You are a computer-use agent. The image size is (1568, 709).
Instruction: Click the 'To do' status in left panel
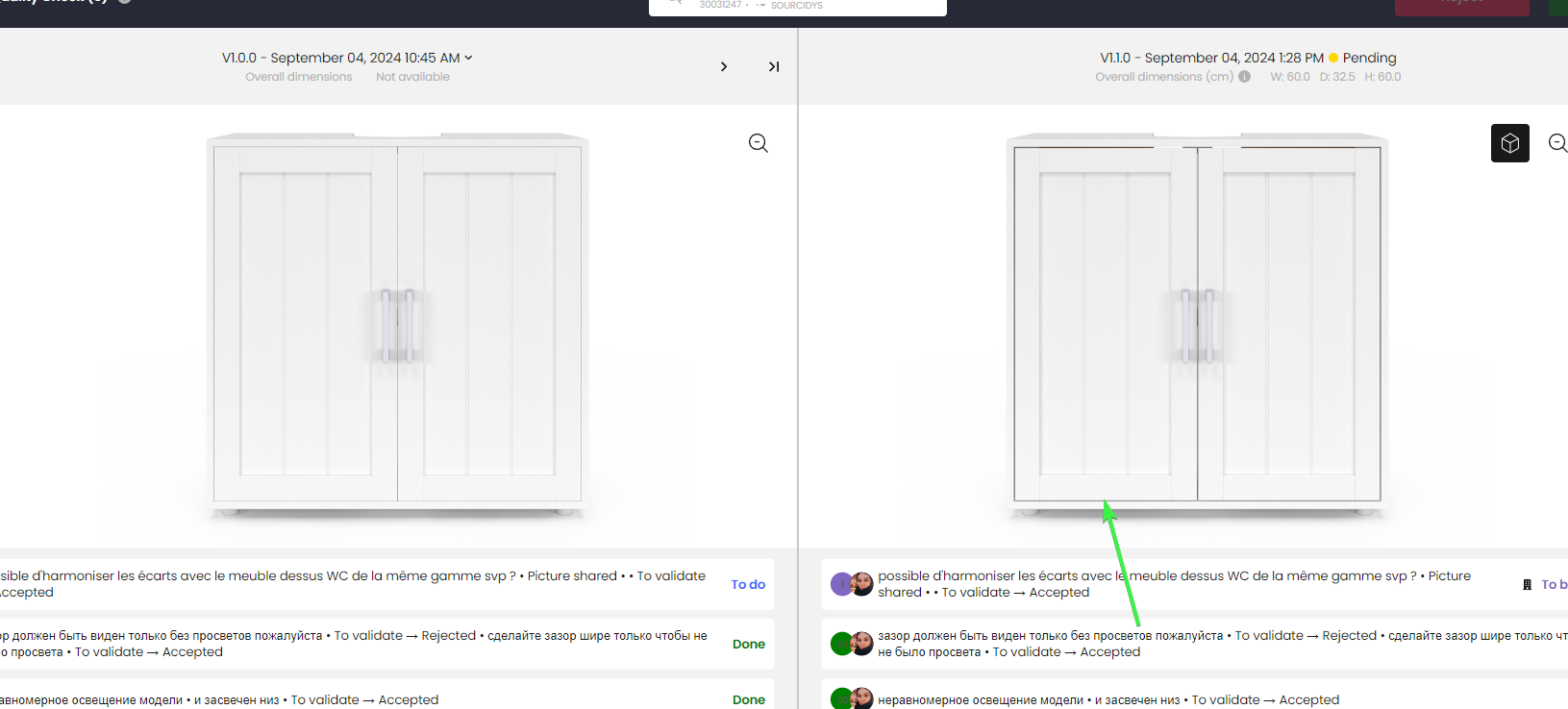coord(748,584)
